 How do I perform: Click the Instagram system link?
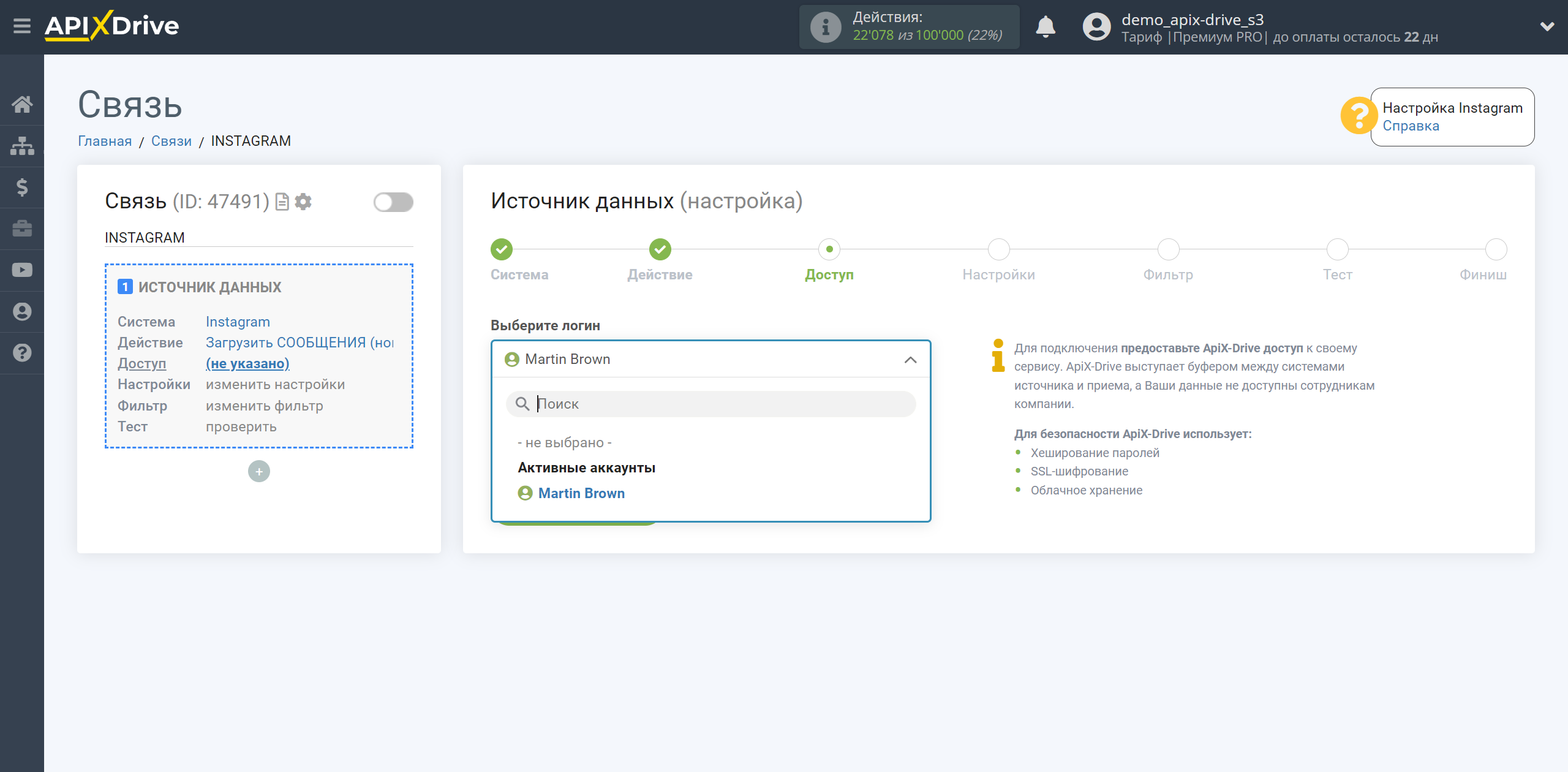point(238,322)
